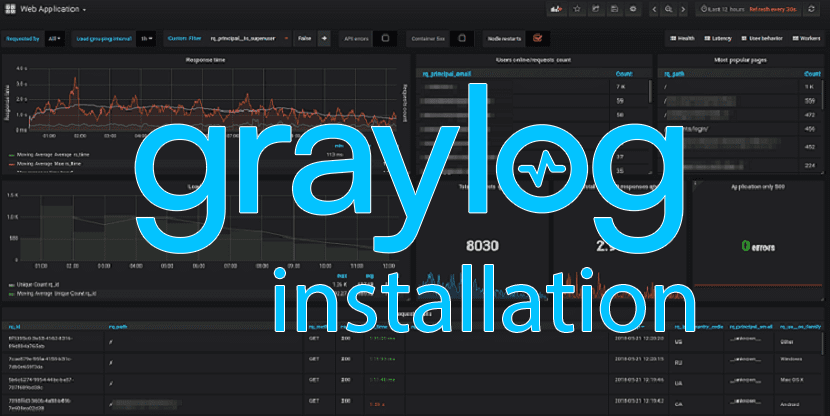
Task: Toggle the Container Size checkbox
Action: coord(462,38)
